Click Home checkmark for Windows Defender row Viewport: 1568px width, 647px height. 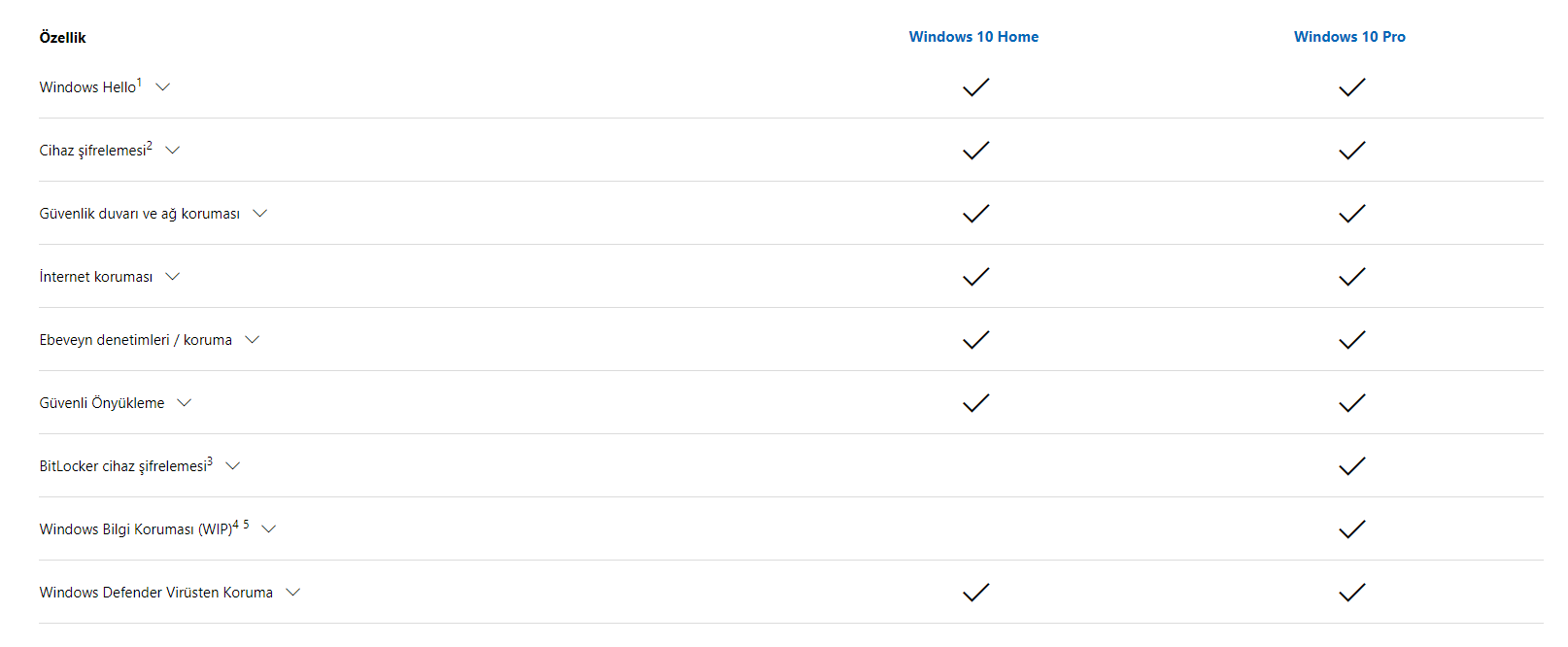[975, 593]
